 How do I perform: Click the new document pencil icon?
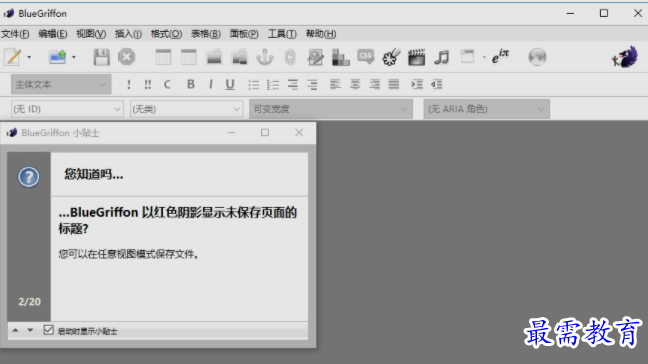(x=13, y=57)
